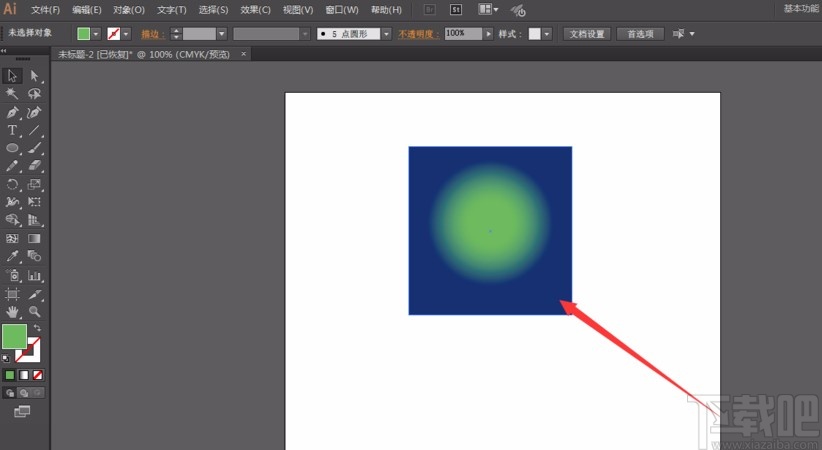Select the Eyedropper tool
The image size is (822, 450).
[x=12, y=256]
